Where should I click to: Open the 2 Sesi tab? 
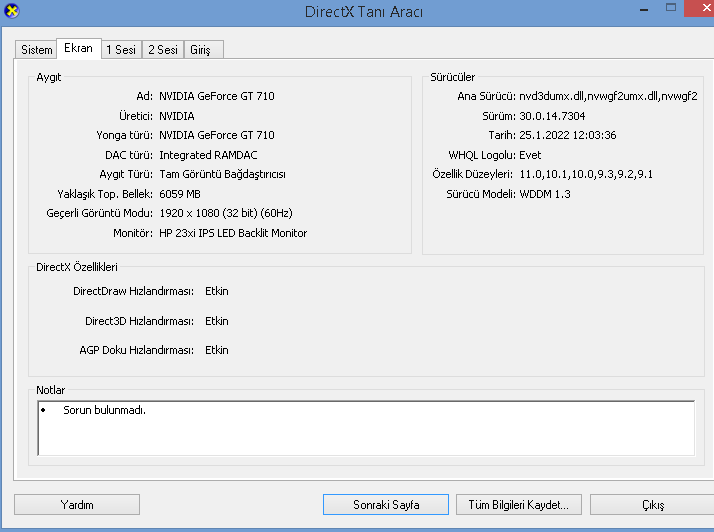click(x=163, y=50)
